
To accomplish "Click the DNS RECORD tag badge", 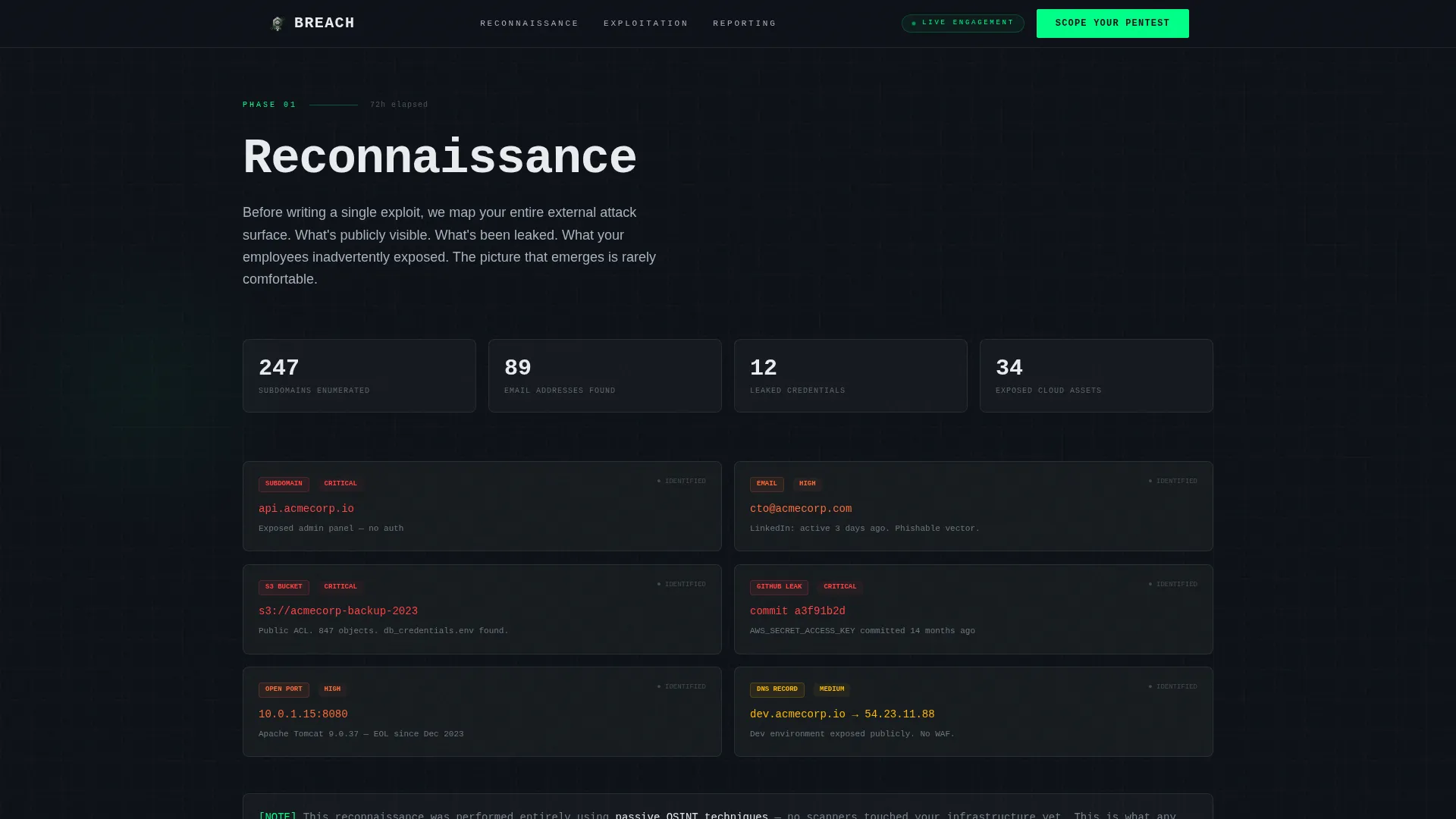I will (x=777, y=689).
